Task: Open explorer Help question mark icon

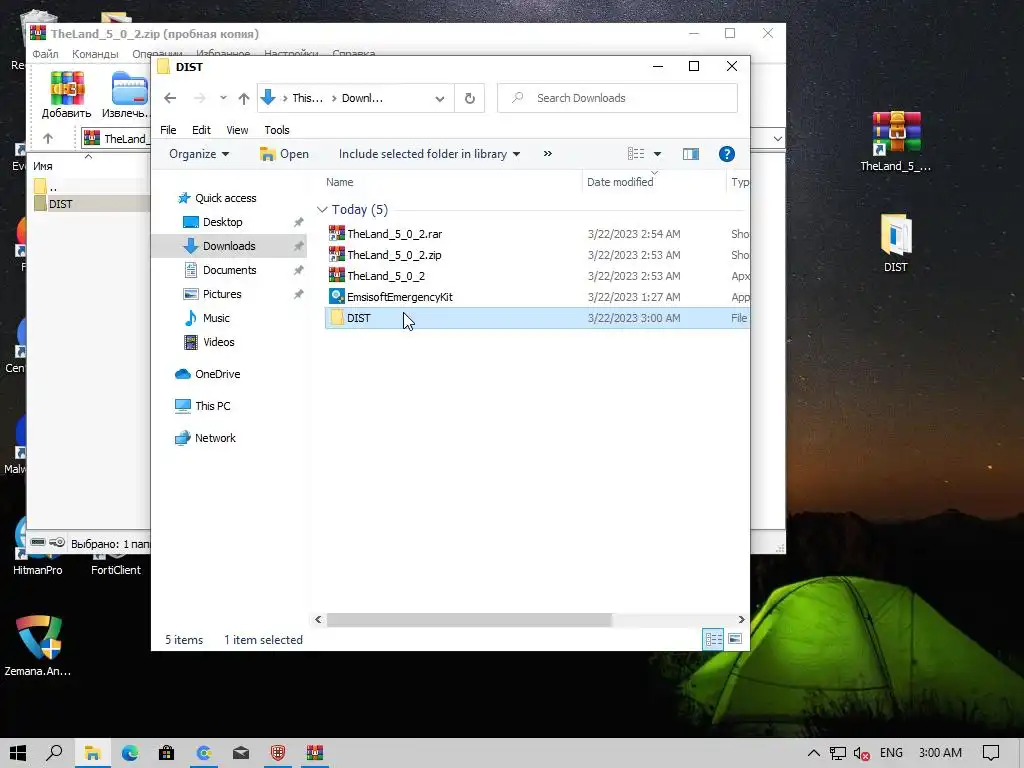Action: [x=726, y=154]
